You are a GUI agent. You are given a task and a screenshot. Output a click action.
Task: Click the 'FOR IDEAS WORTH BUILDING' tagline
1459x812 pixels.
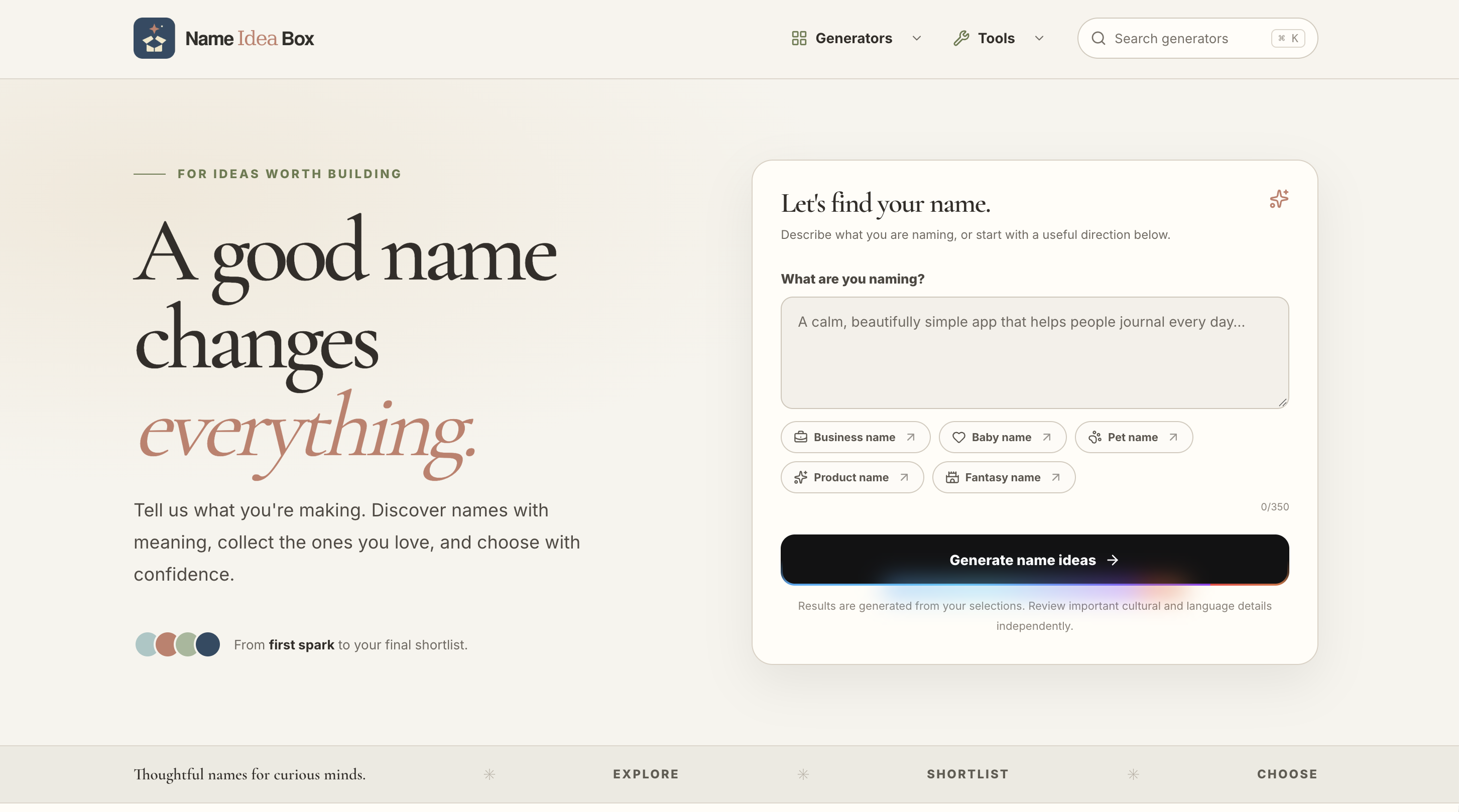[x=289, y=173]
